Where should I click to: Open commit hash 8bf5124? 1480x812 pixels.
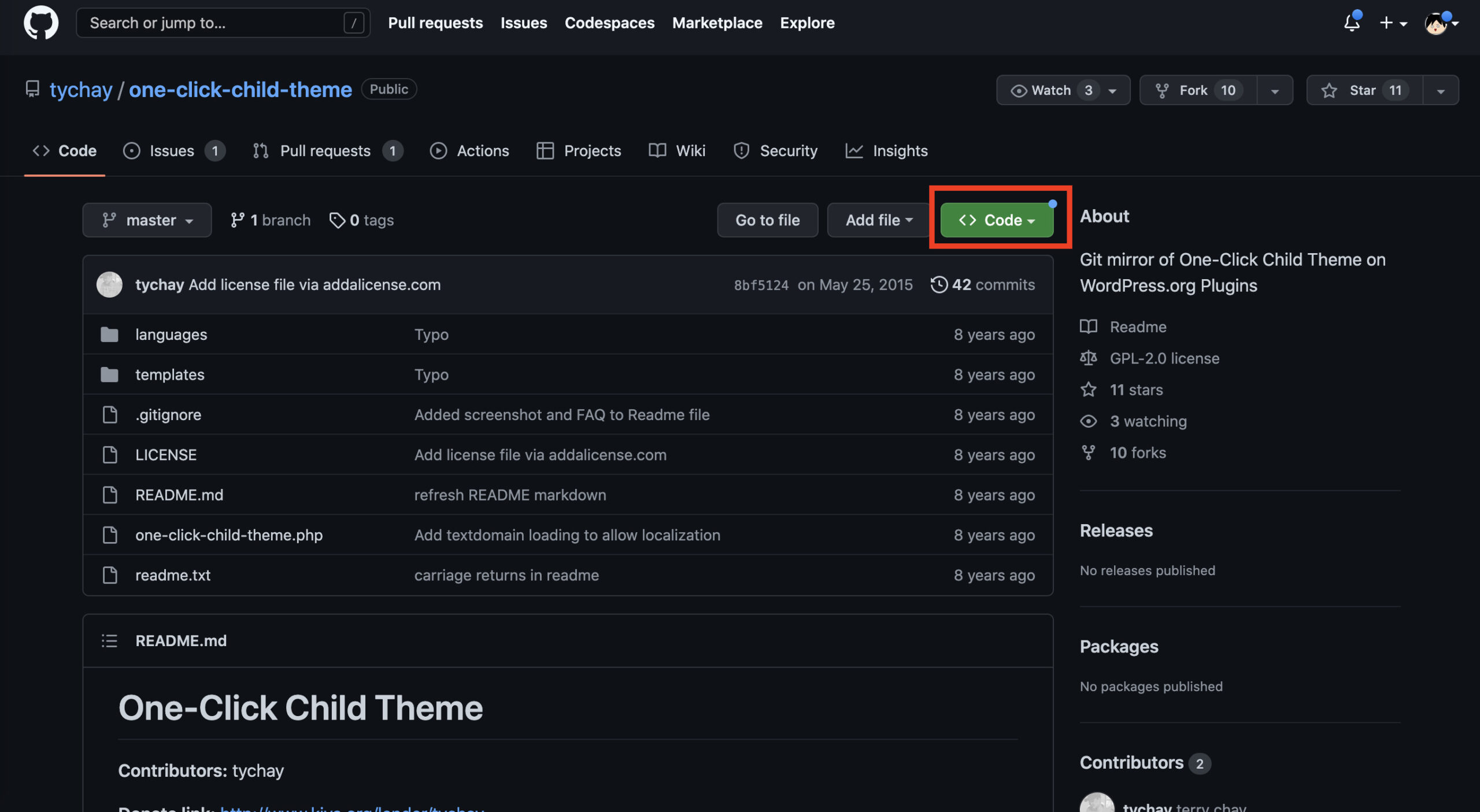tap(761, 285)
